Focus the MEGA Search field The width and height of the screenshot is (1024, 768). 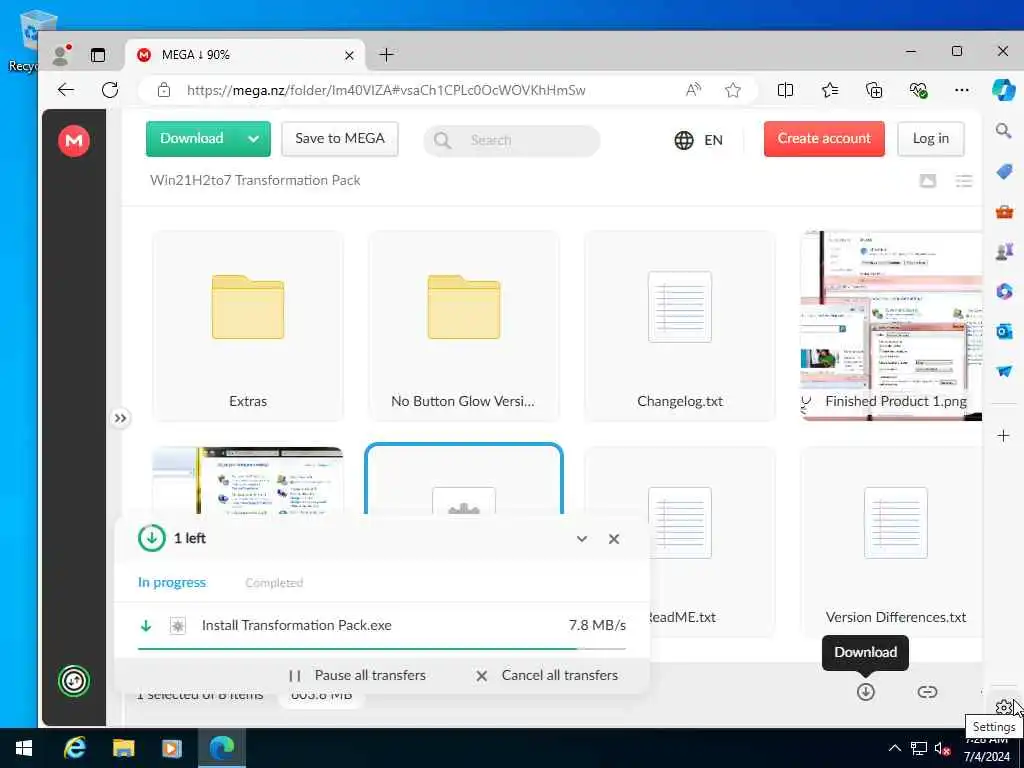[x=512, y=140]
